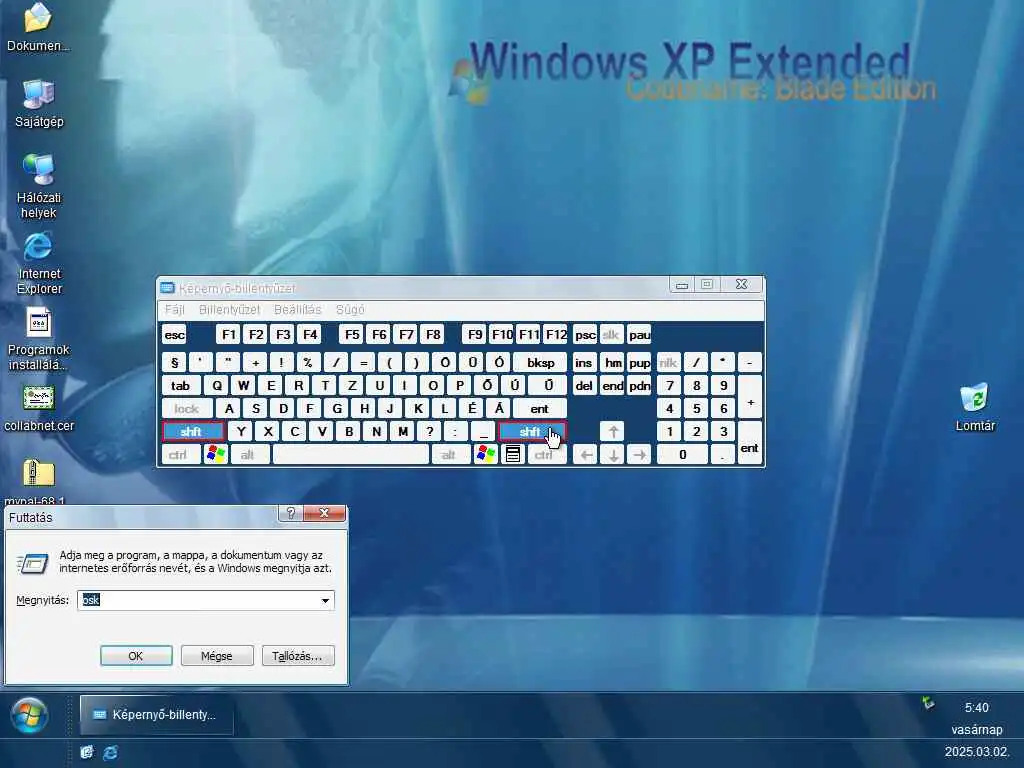Click the tab key on keyboard
The height and width of the screenshot is (768, 1024).
[181, 385]
